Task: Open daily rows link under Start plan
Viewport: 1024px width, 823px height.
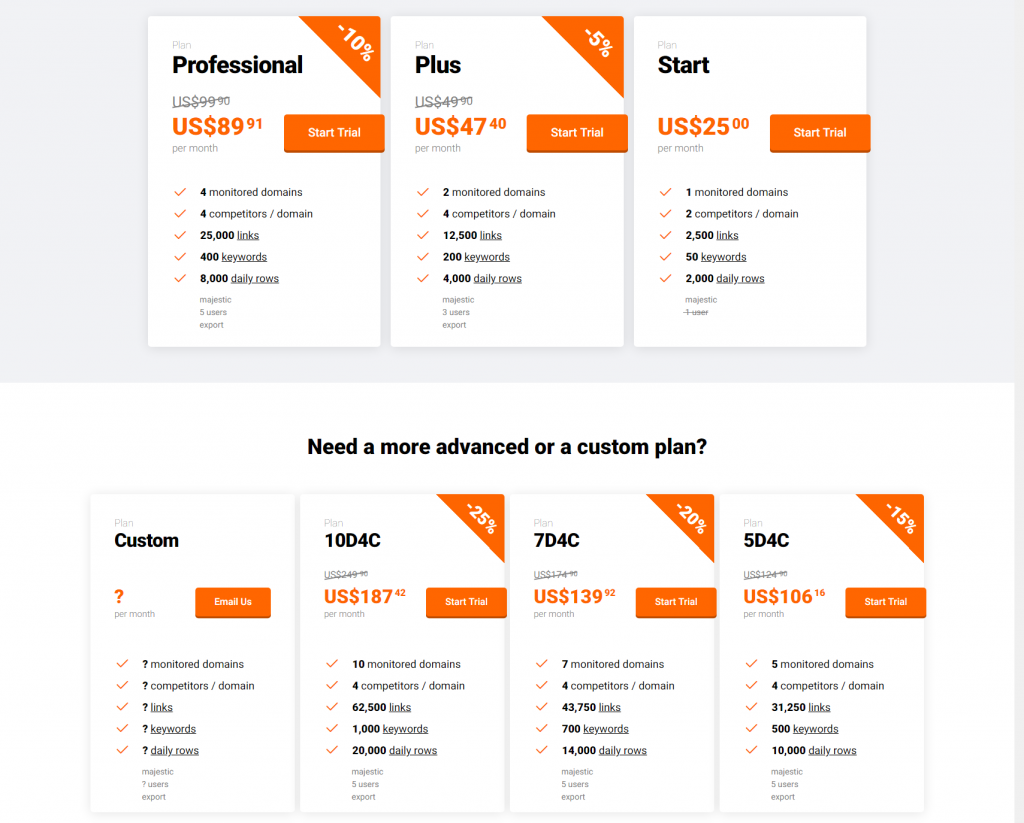Action: pyautogui.click(x=740, y=279)
